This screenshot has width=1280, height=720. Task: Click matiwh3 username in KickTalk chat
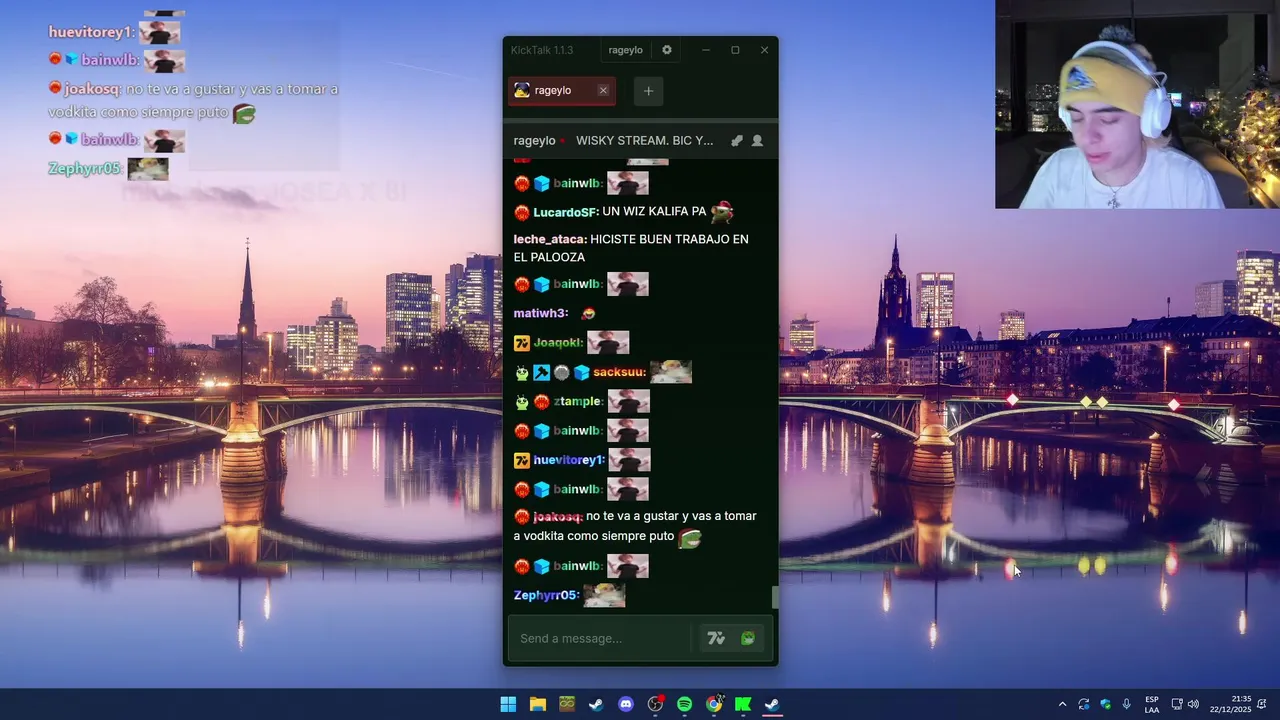(541, 313)
